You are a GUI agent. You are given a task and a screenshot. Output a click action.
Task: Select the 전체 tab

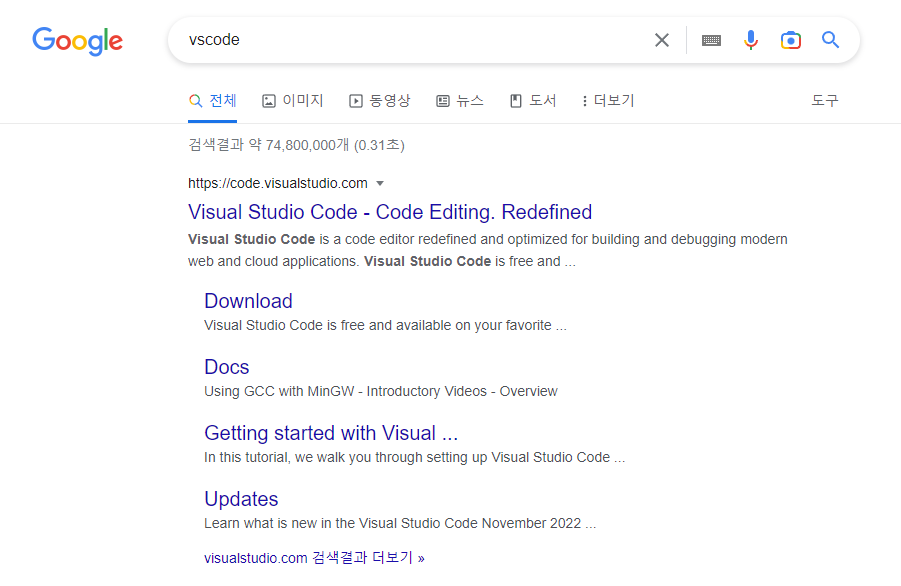click(x=213, y=101)
